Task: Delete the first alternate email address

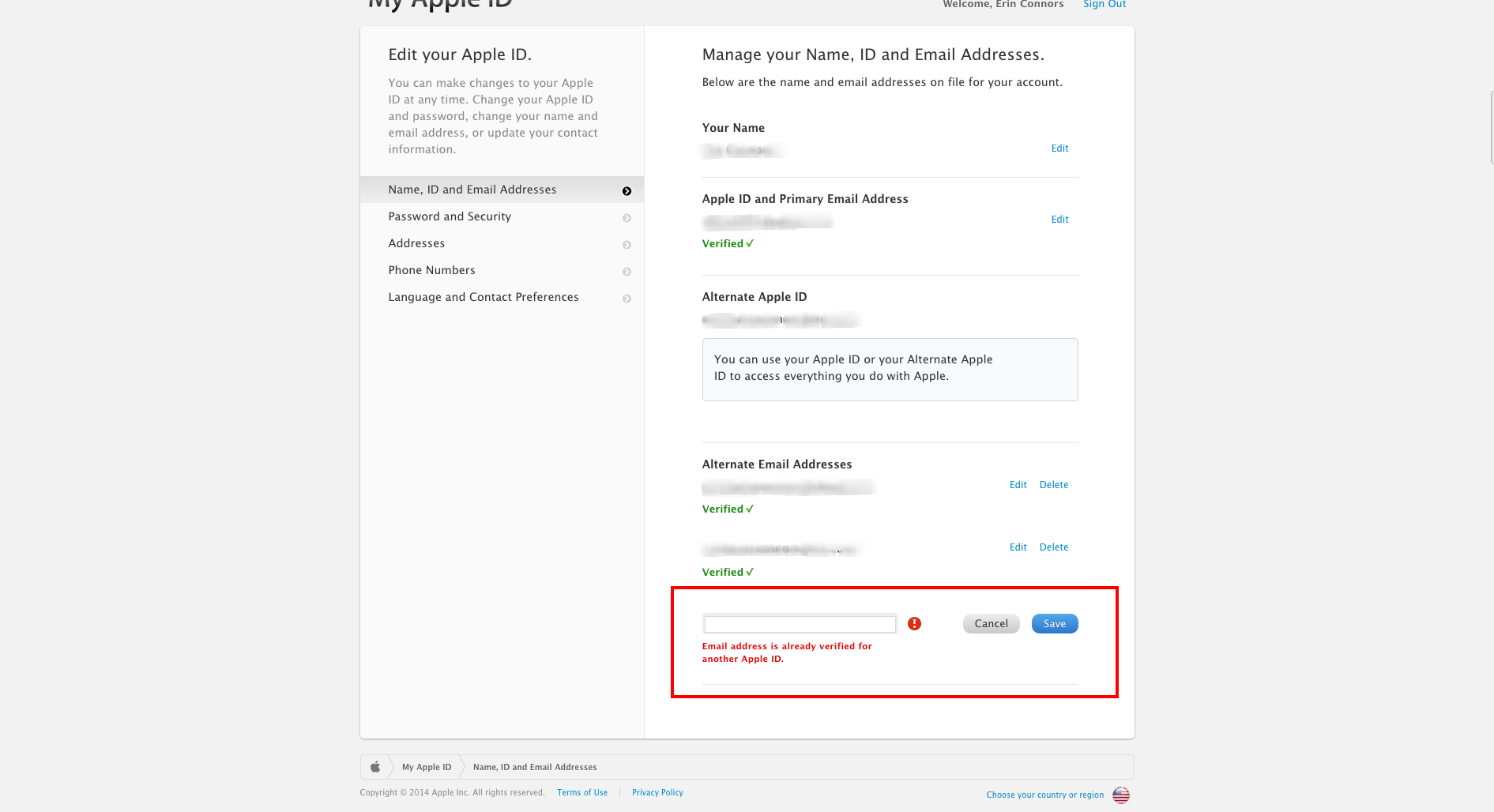Action: point(1054,485)
